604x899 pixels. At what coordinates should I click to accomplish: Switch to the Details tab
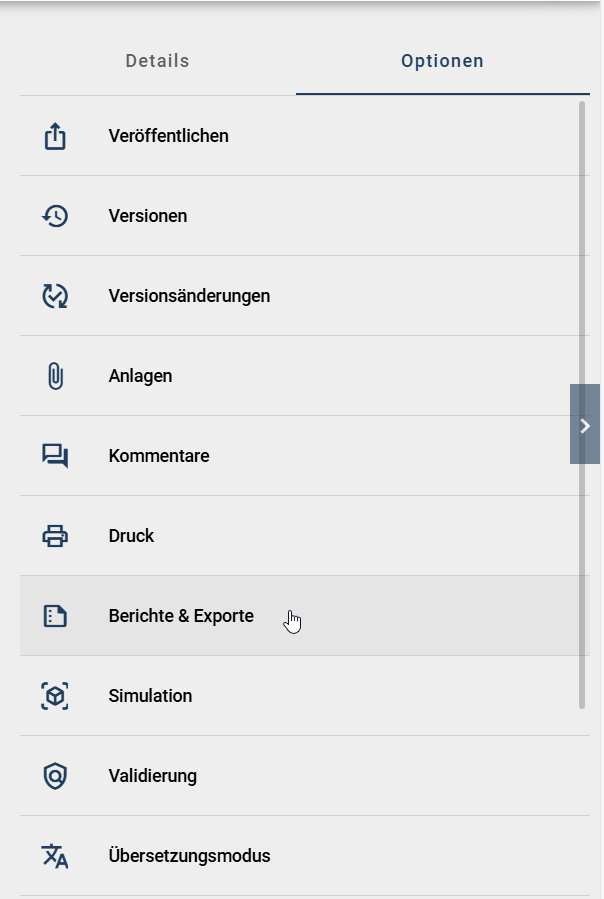click(156, 60)
